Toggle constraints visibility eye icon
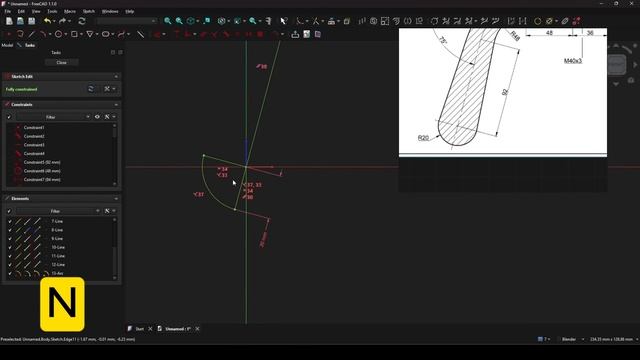 [x=97, y=117]
